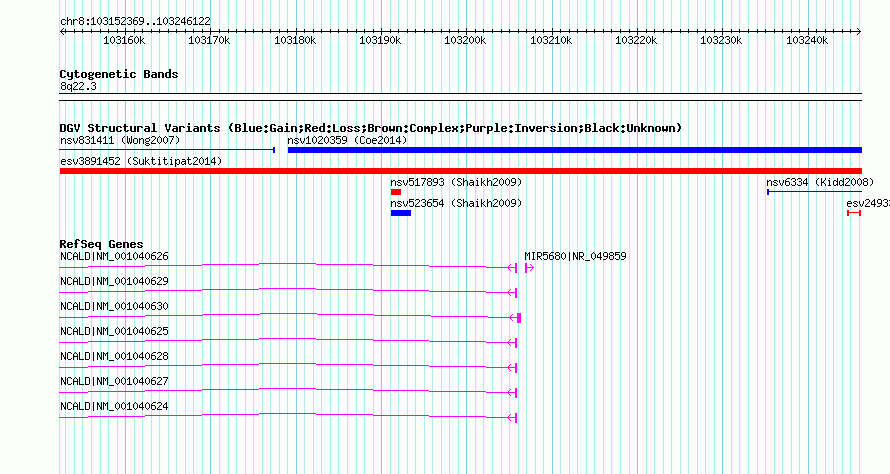This screenshot has width=890, height=474.
Task: Click the NM_001040628 transcript end glyph
Action: [513, 367]
